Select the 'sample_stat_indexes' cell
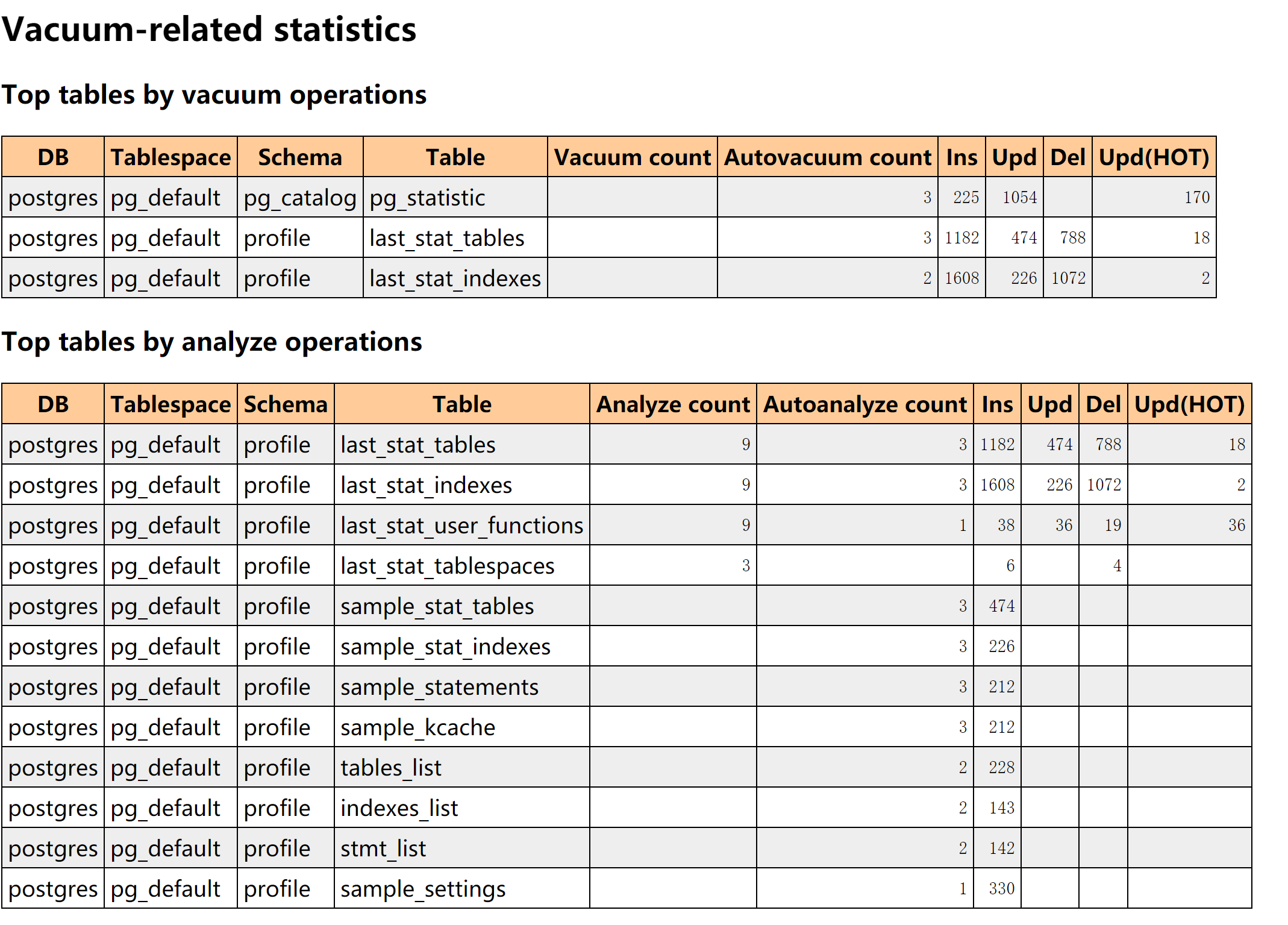The image size is (1288, 925). point(462,646)
